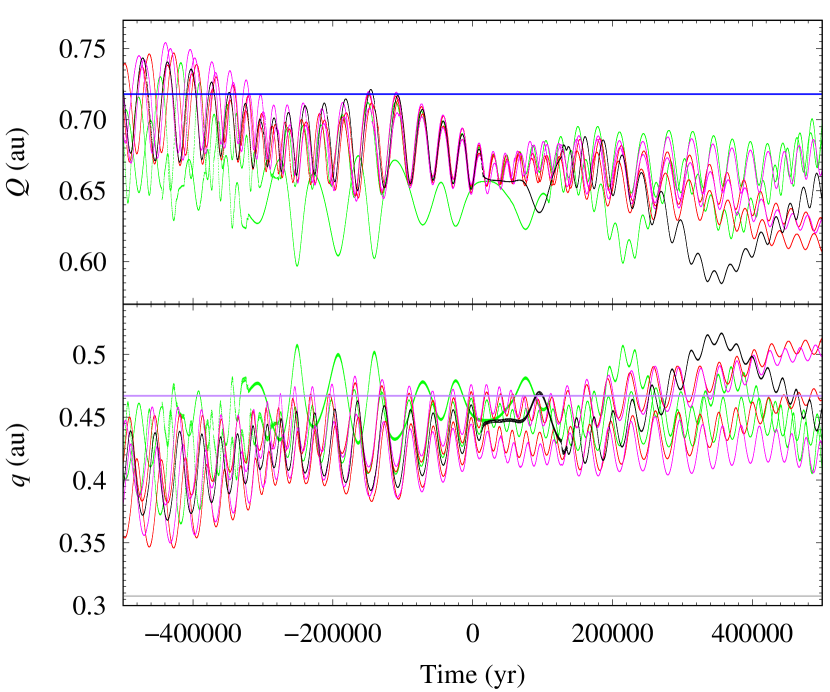Viewport: 830px width, 692px height.
Task: Click the '0.75' Q-axis tick label
Action: coord(83,49)
